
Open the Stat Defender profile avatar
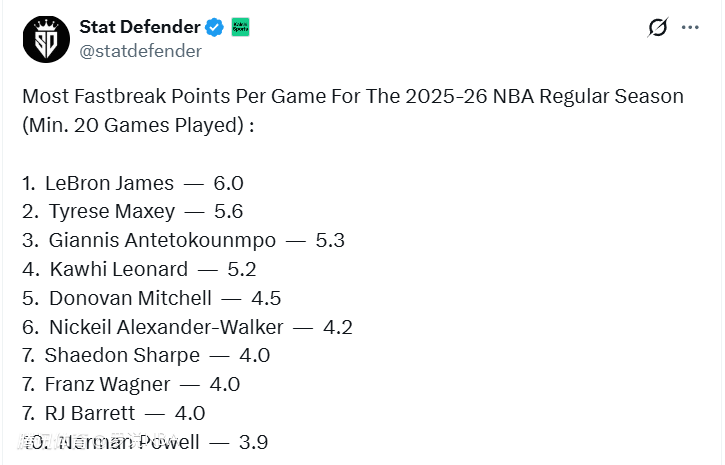46,39
